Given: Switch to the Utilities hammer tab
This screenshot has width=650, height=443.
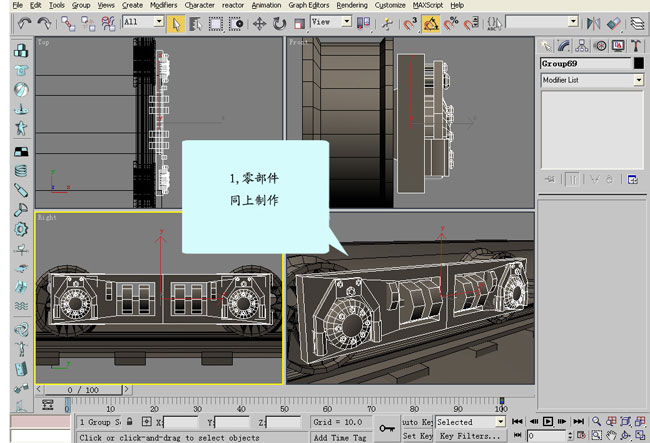Looking at the screenshot, I should coord(635,46).
